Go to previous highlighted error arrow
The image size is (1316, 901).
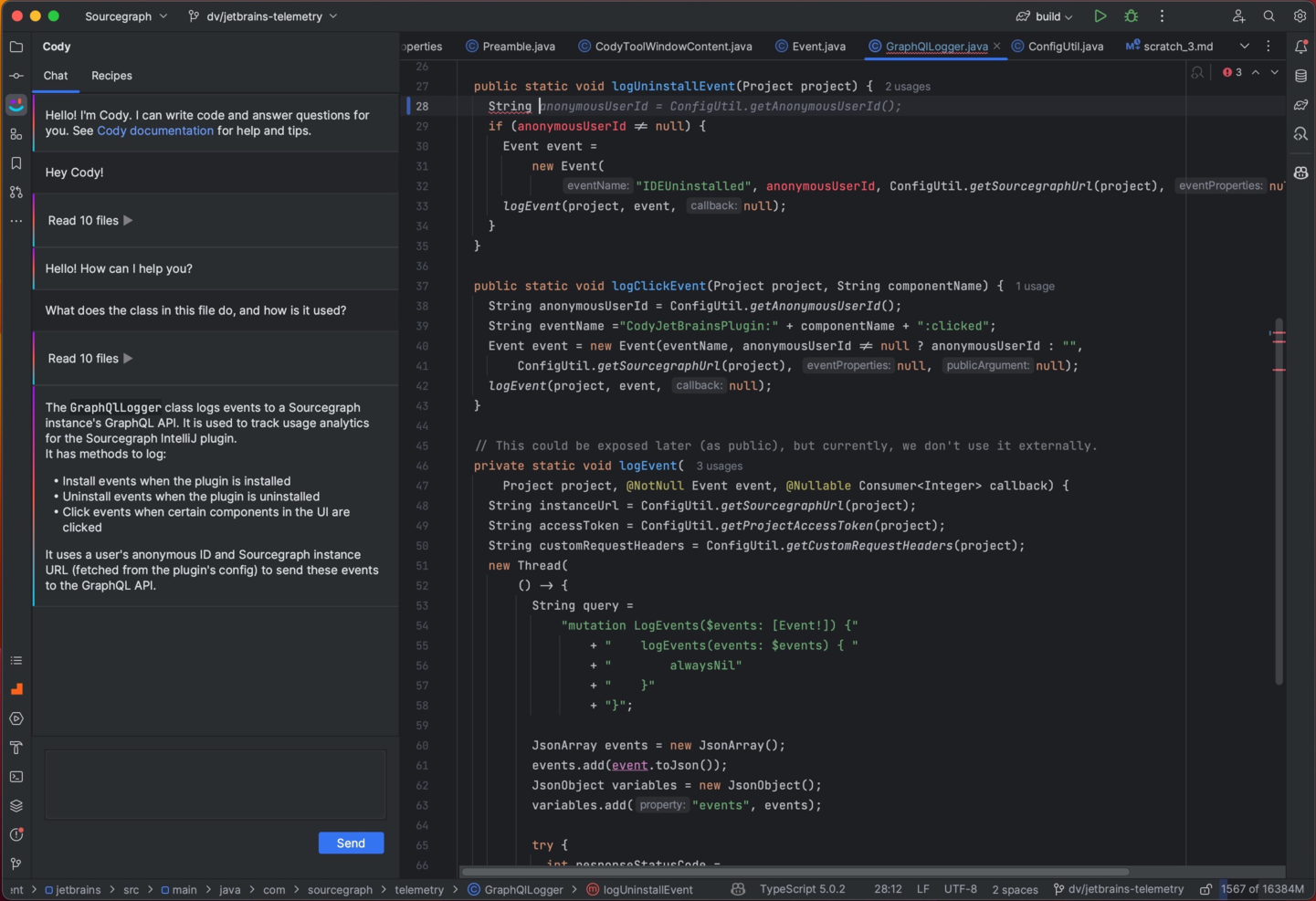pos(1256,72)
